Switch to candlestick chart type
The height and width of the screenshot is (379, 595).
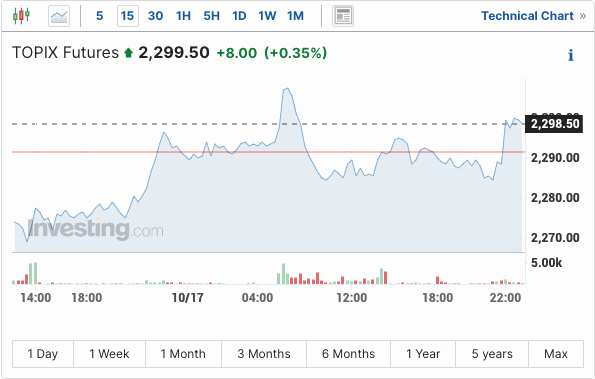pos(21,16)
